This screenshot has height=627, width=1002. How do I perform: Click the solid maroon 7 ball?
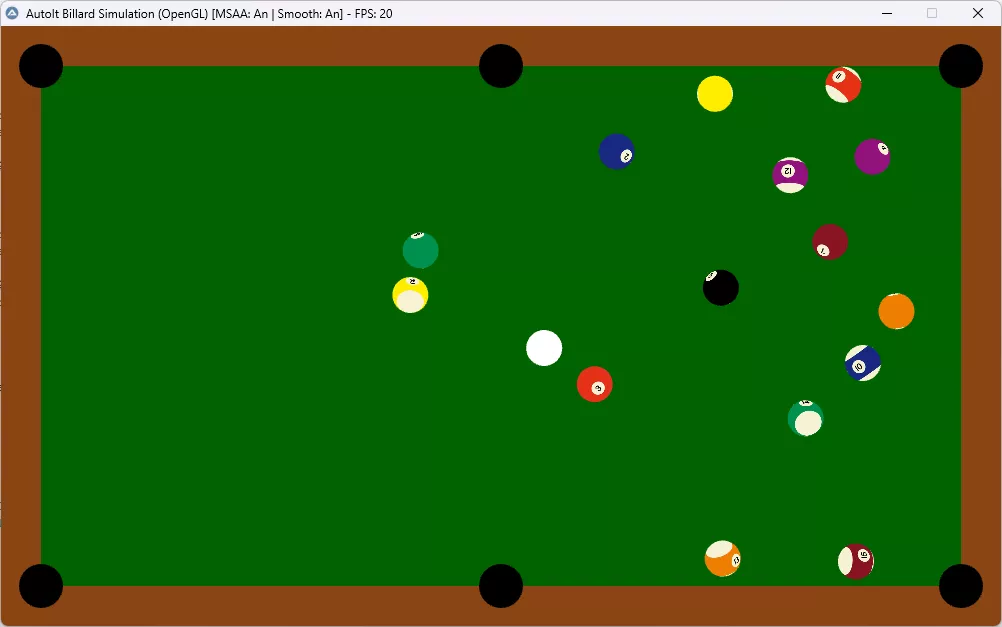pos(830,242)
